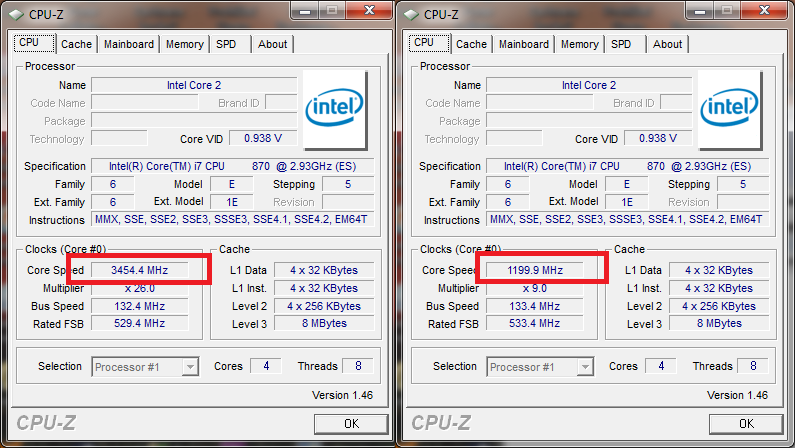Image resolution: width=796 pixels, height=448 pixels.
Task: Open the Cache tab in left CPU-Z window
Action: coord(76,44)
